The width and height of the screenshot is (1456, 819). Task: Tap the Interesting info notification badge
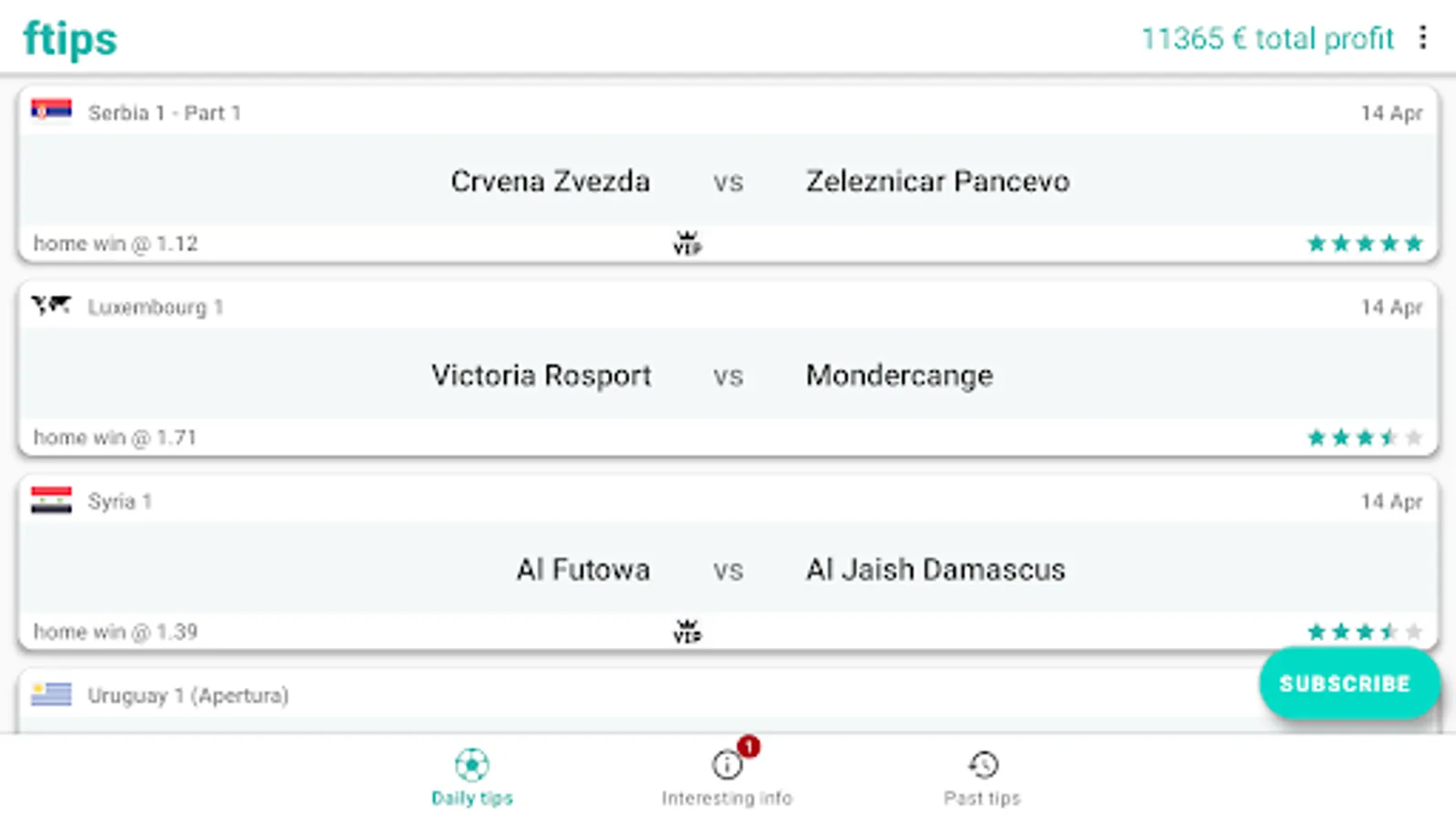(x=748, y=747)
